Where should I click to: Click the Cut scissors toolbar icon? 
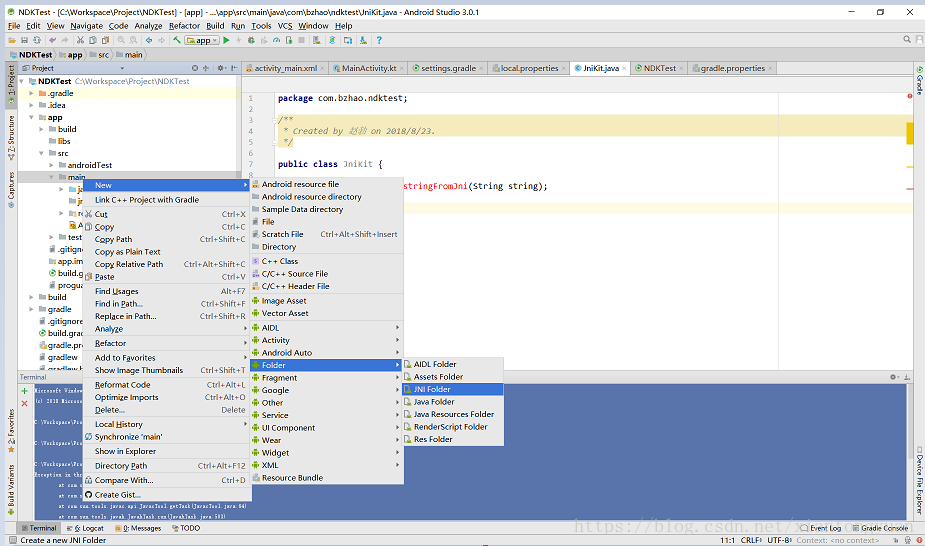pyautogui.click(x=80, y=40)
